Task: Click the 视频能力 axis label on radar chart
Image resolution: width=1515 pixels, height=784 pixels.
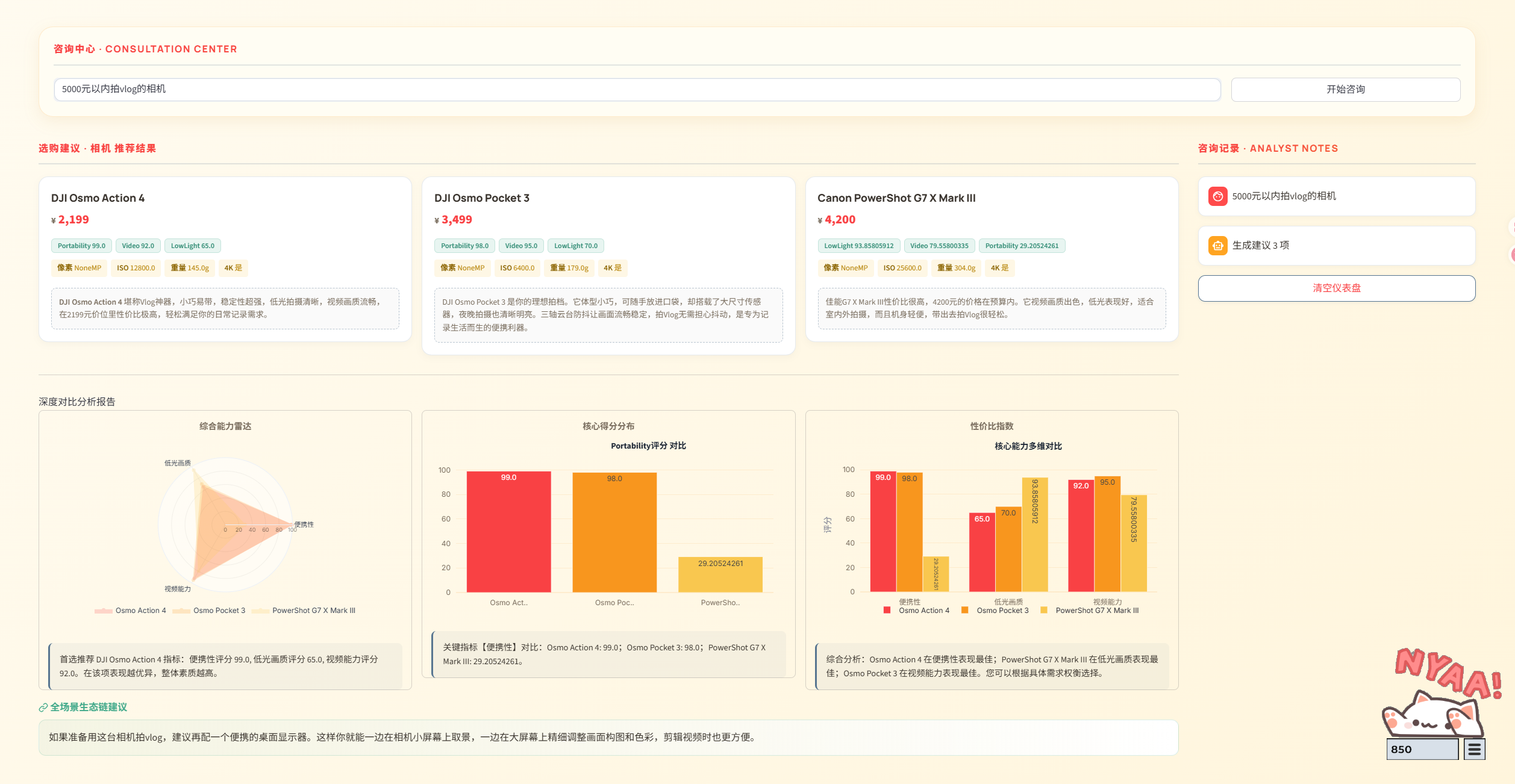Action: click(178, 589)
